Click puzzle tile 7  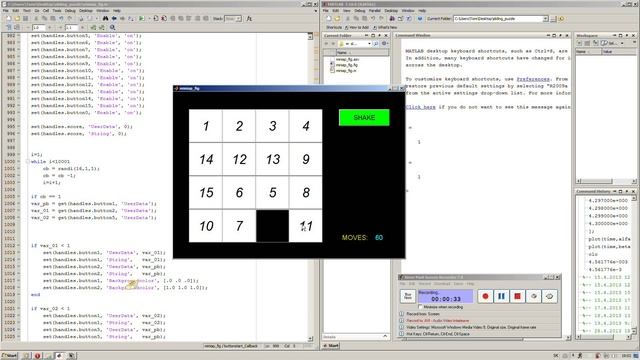pos(239,226)
